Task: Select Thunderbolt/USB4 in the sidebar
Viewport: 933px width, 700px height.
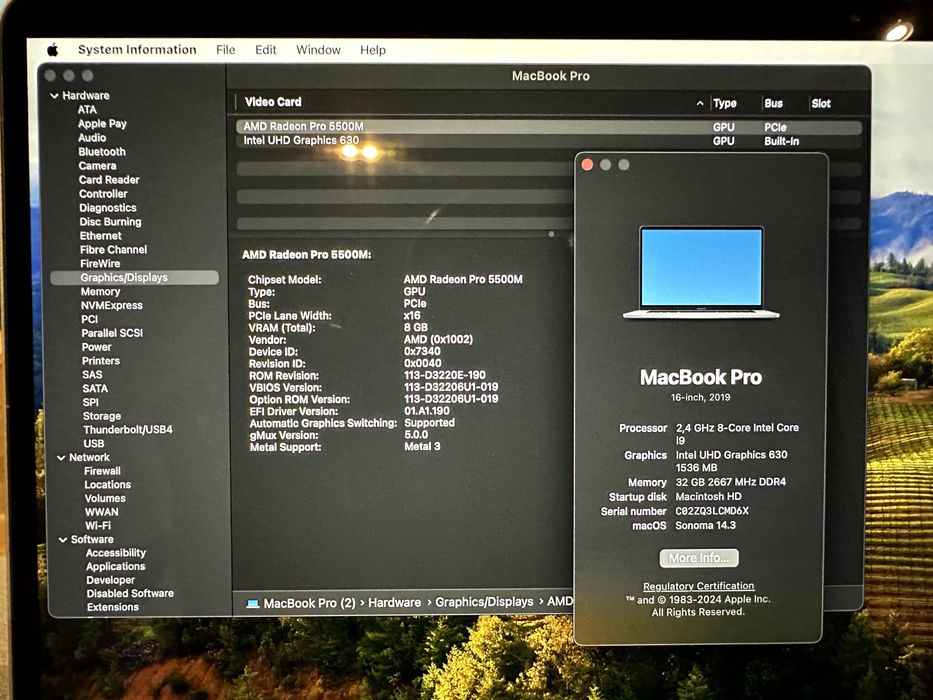Action: coord(128,430)
